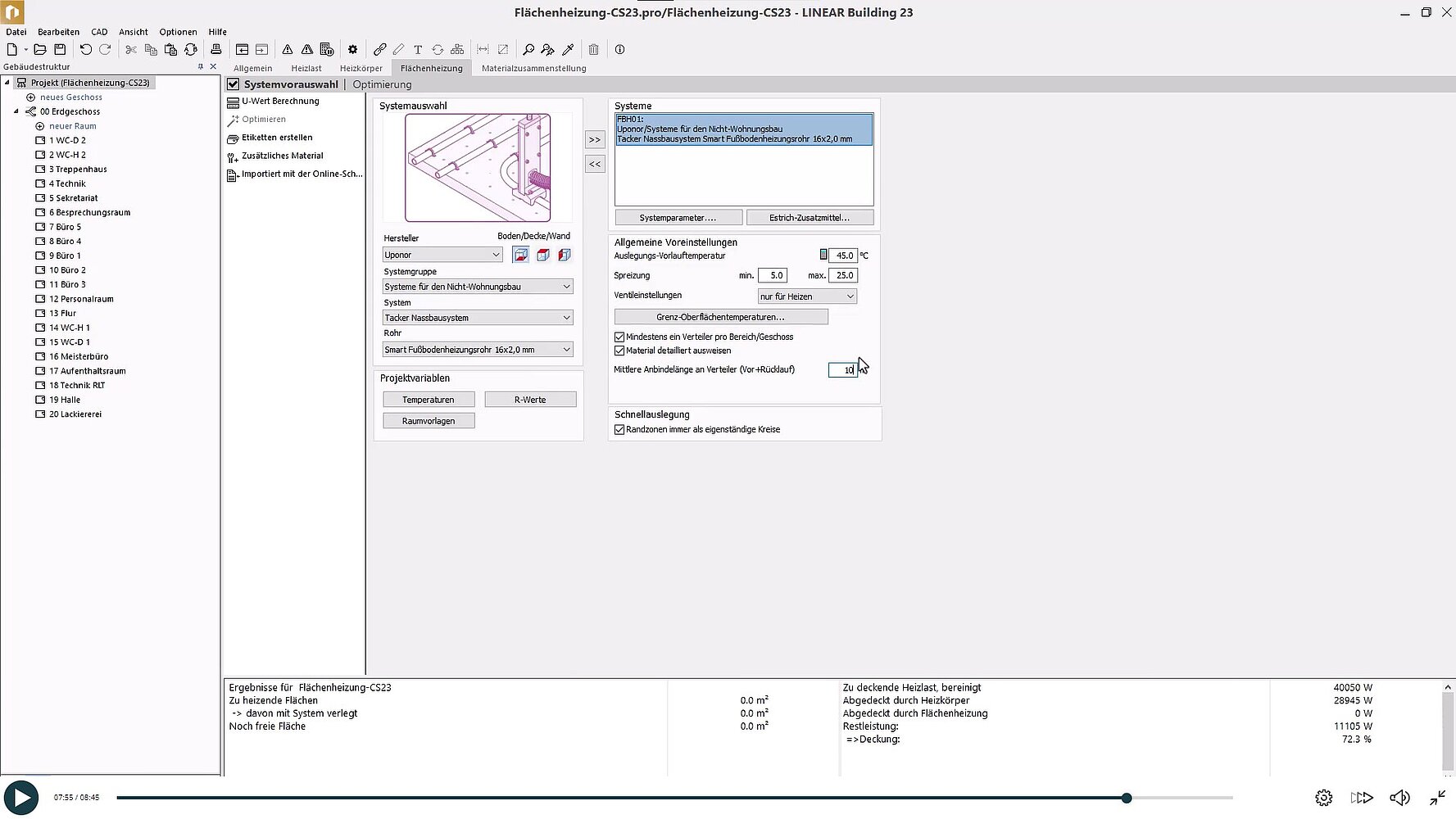Click the calculator icon beside Auslegungs-Vorlauftemperatur
The image size is (1456, 819).
point(823,256)
